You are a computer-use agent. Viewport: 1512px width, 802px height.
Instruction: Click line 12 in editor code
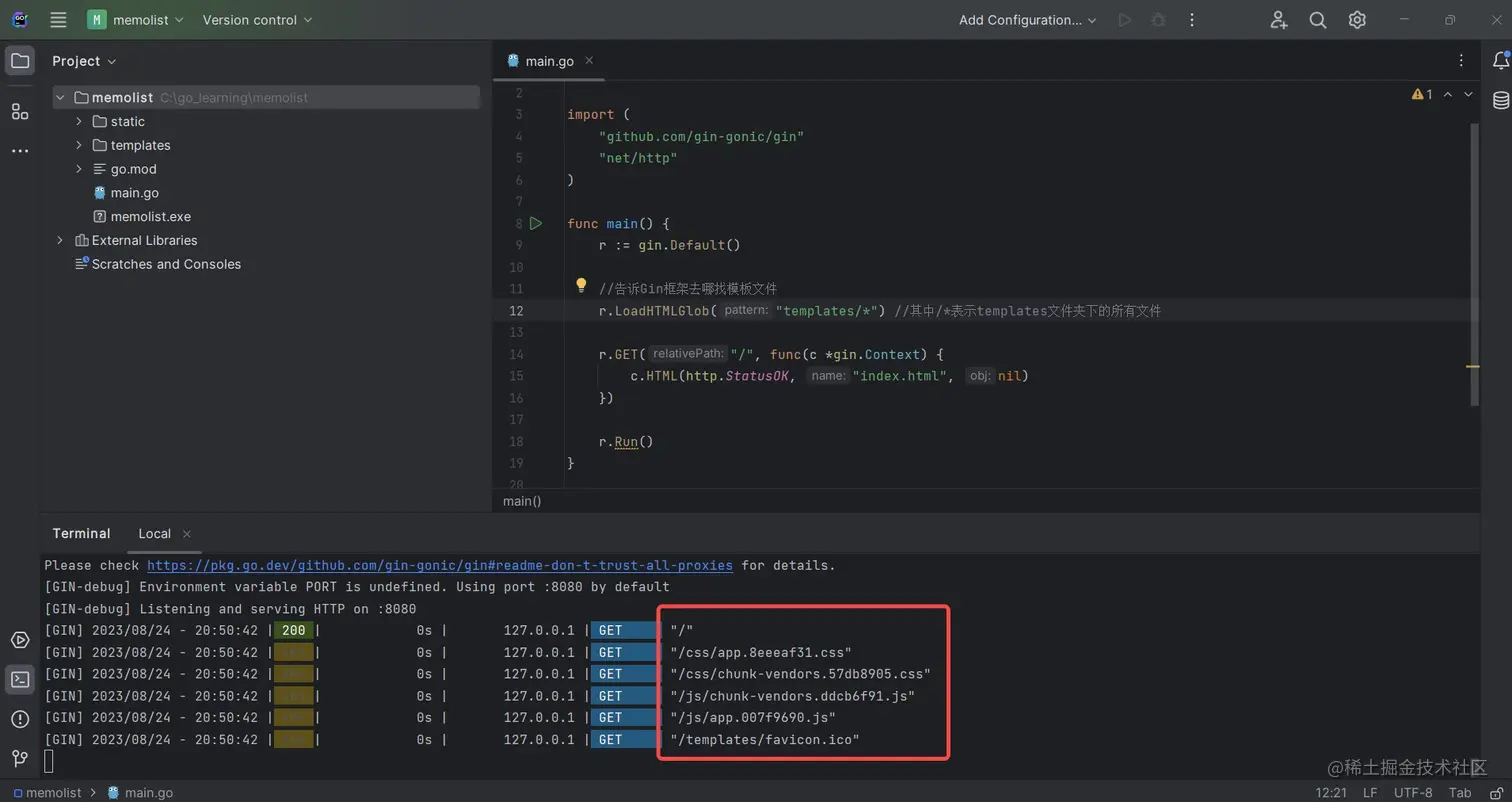coord(880,311)
